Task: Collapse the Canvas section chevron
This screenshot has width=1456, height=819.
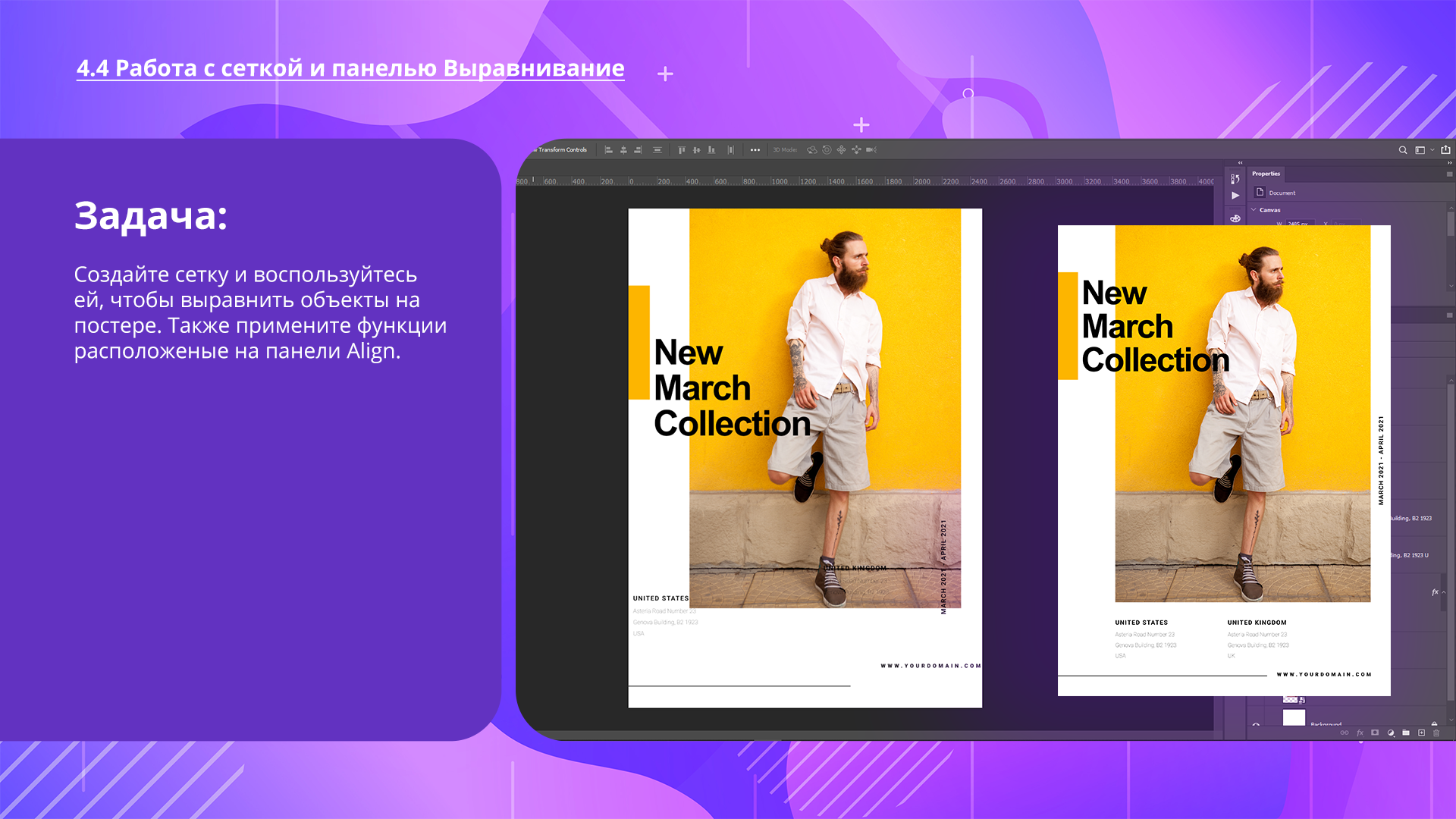Action: click(1254, 210)
